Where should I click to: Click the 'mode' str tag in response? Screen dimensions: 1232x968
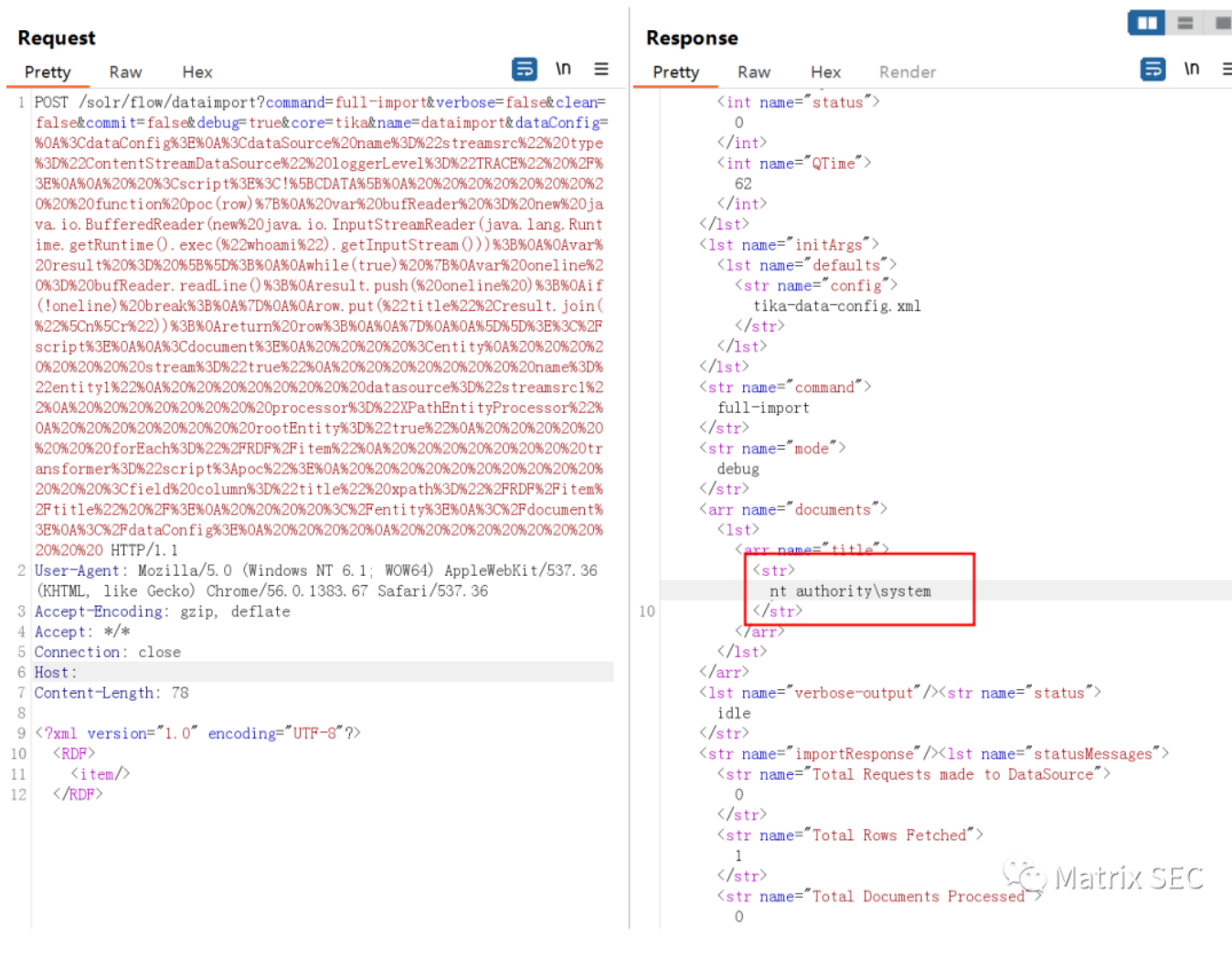click(772, 449)
